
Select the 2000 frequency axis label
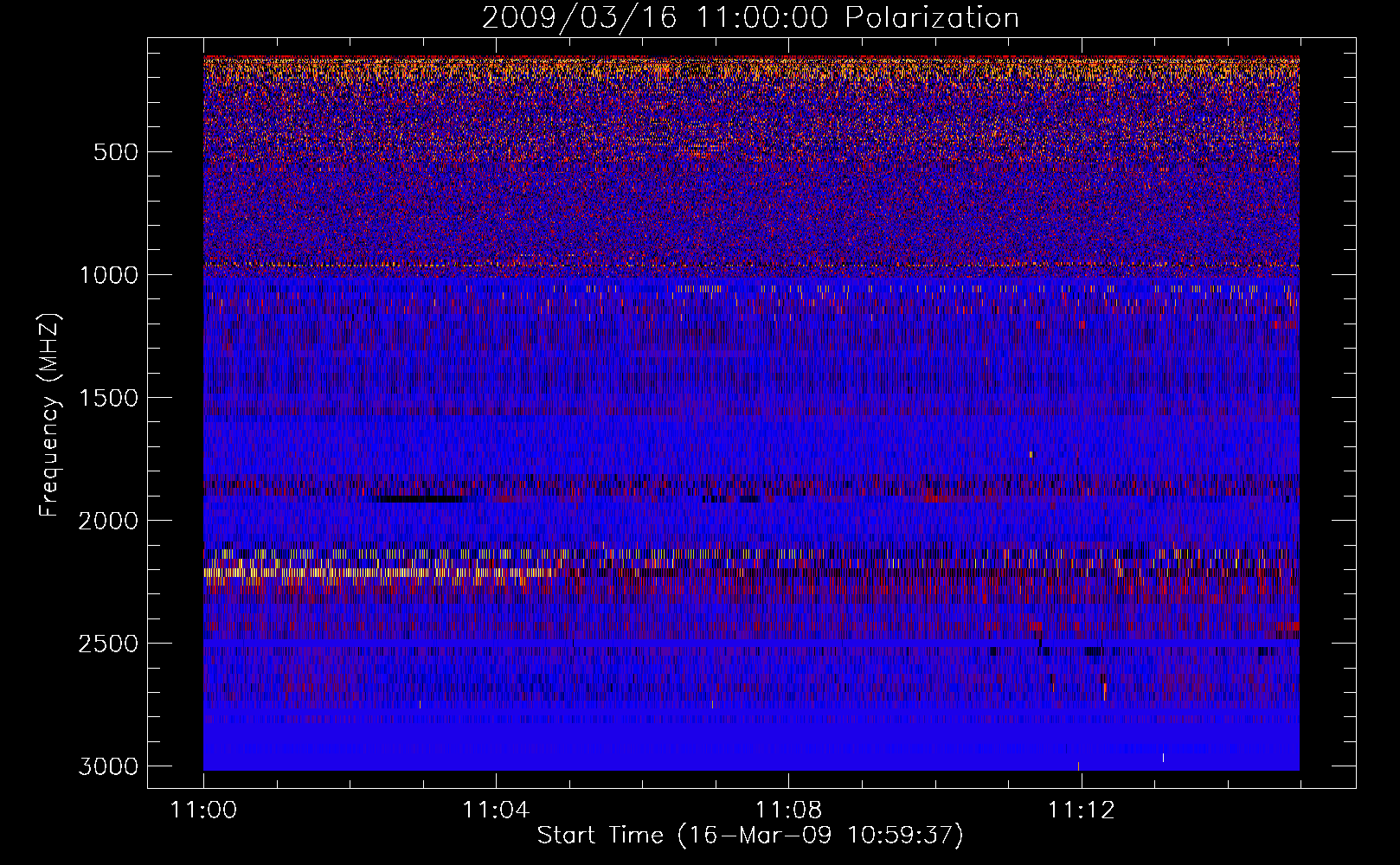[108, 521]
